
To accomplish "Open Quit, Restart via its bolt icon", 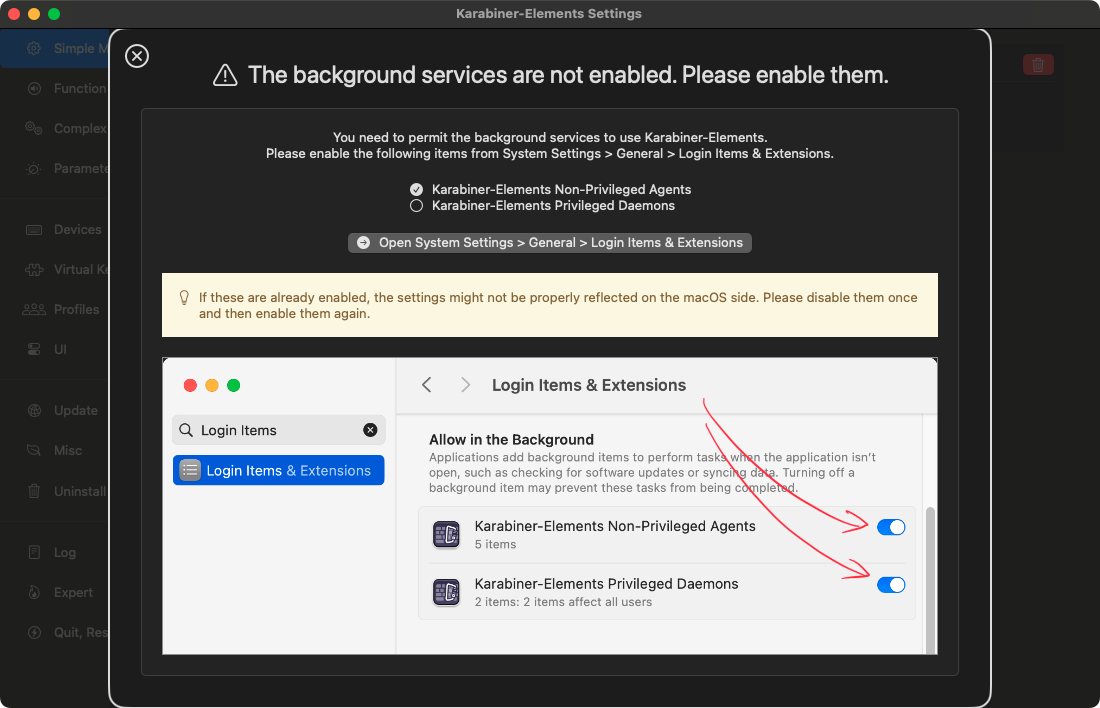I will click(x=34, y=632).
